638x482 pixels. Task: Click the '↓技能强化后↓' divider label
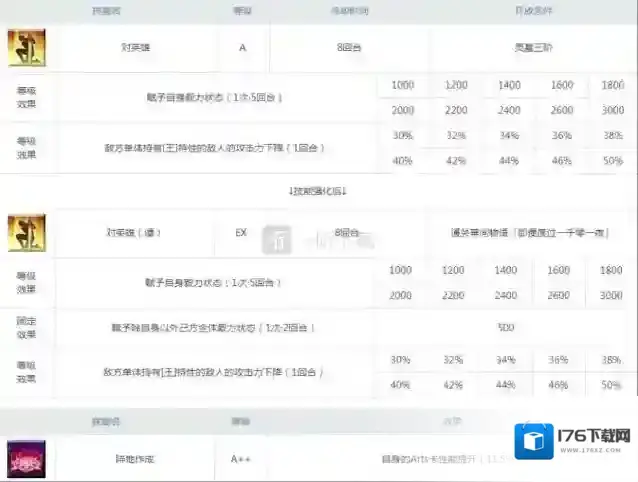point(318,191)
